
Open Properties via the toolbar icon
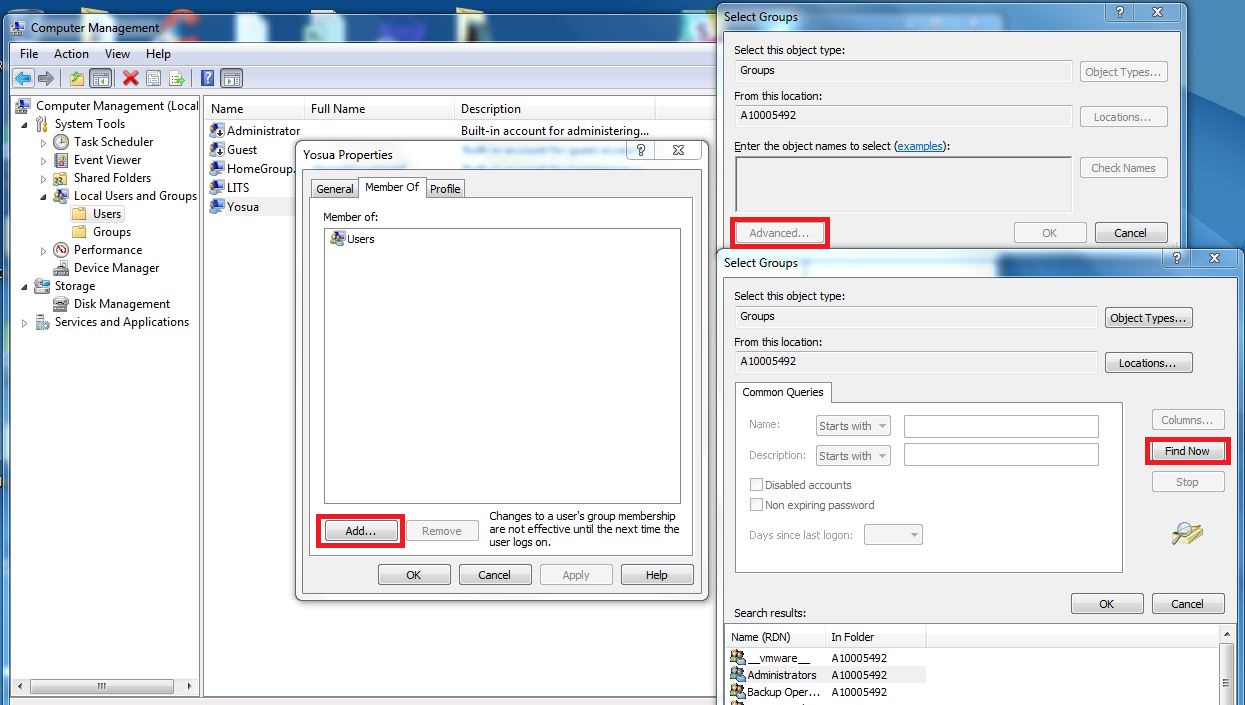tap(153, 78)
